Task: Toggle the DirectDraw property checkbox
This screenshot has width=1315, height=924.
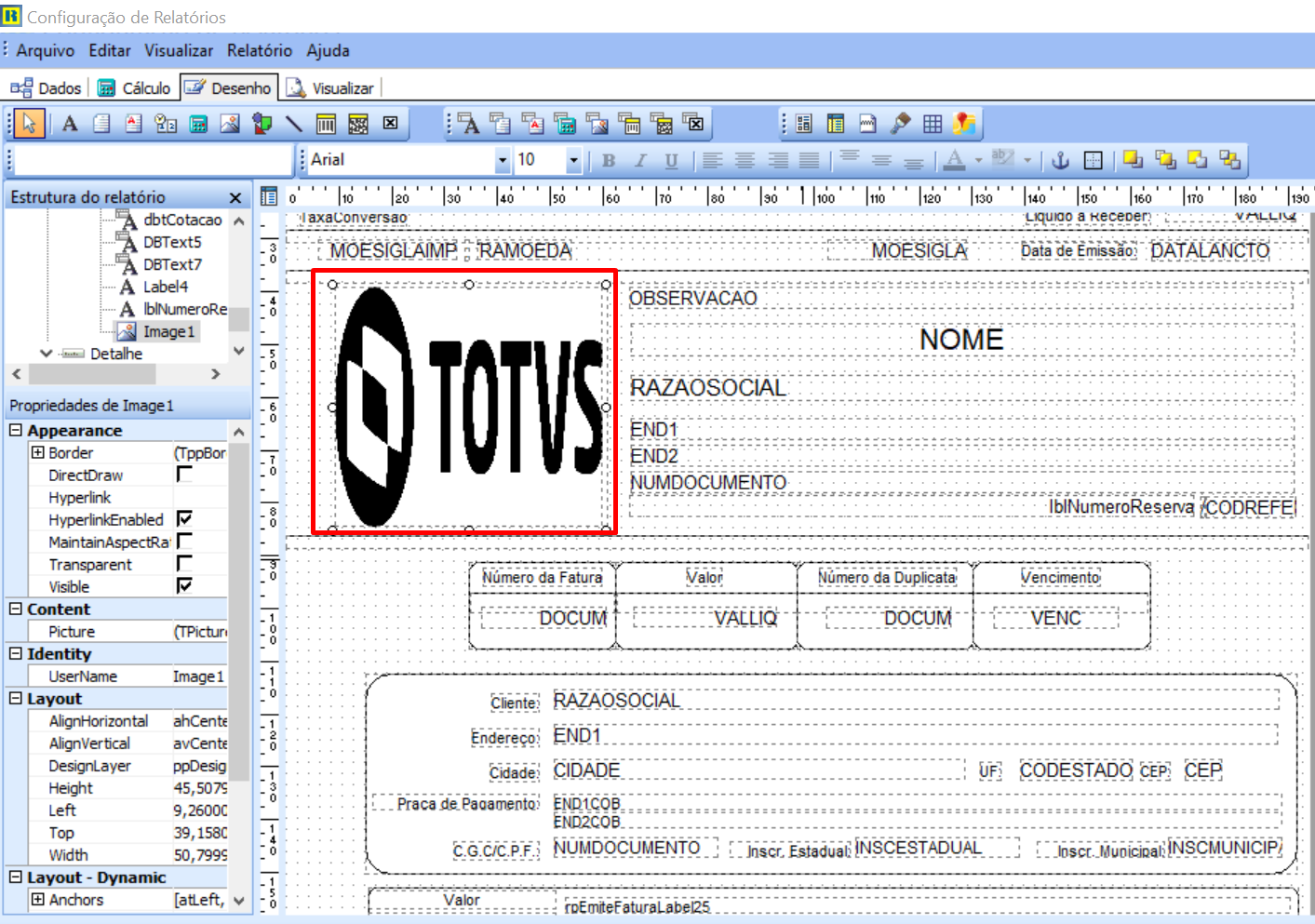Action: [184, 475]
